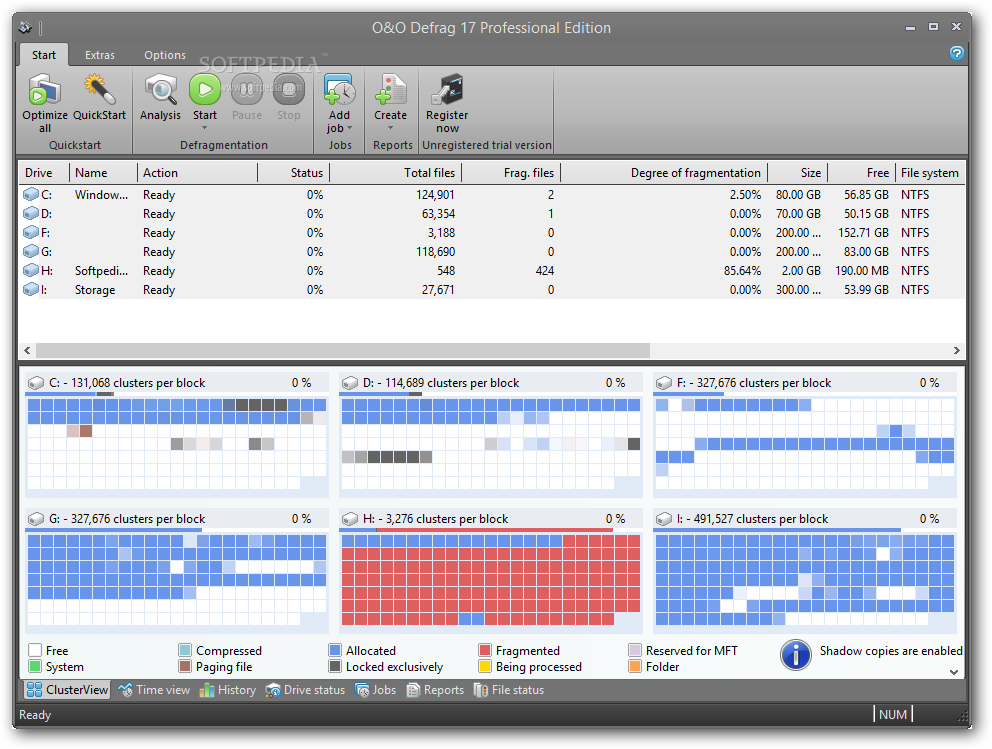Viewport: 992px width, 749px height.
Task: Click the System green legend swatch
Action: (x=35, y=666)
